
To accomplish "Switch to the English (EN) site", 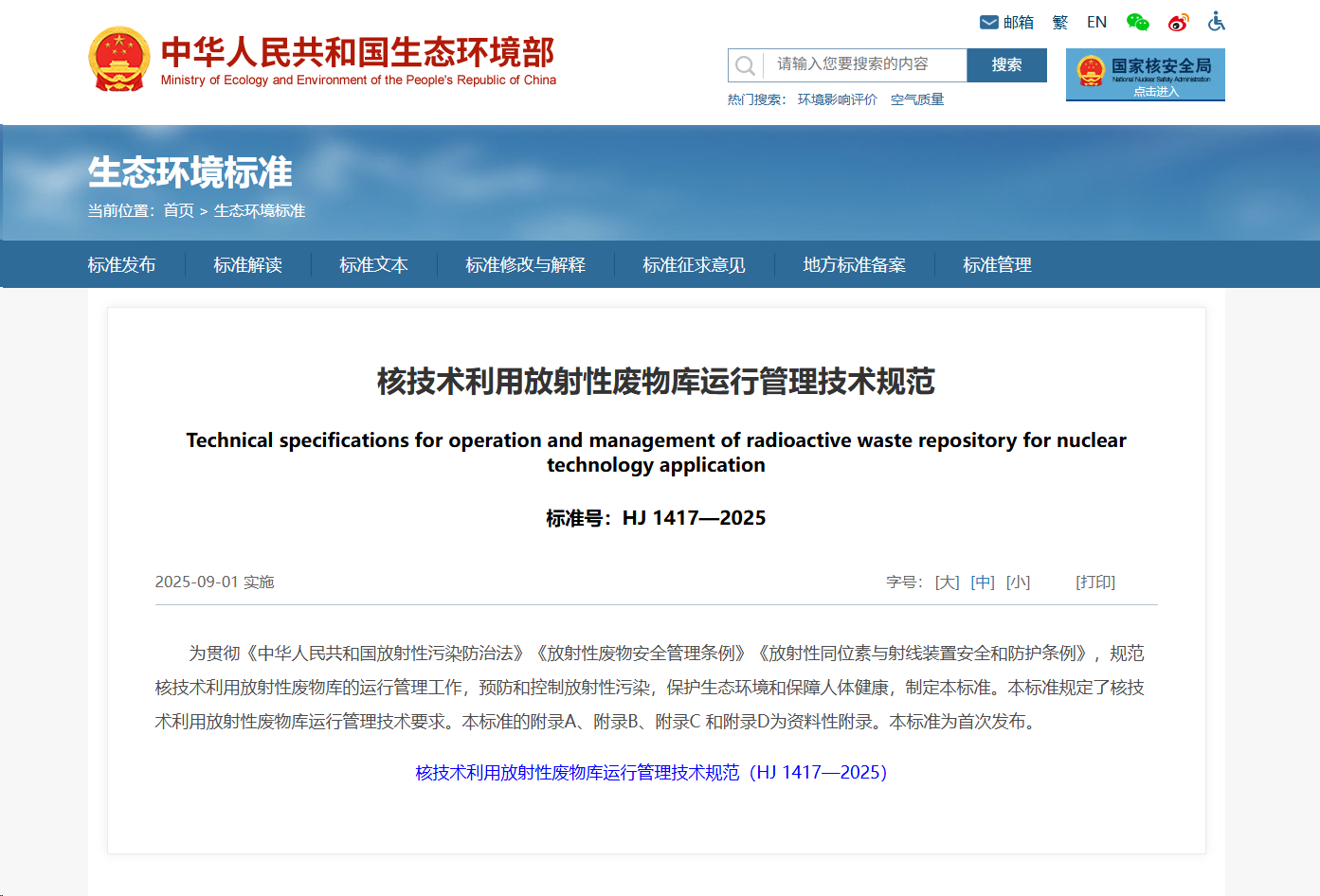I will tap(1096, 22).
